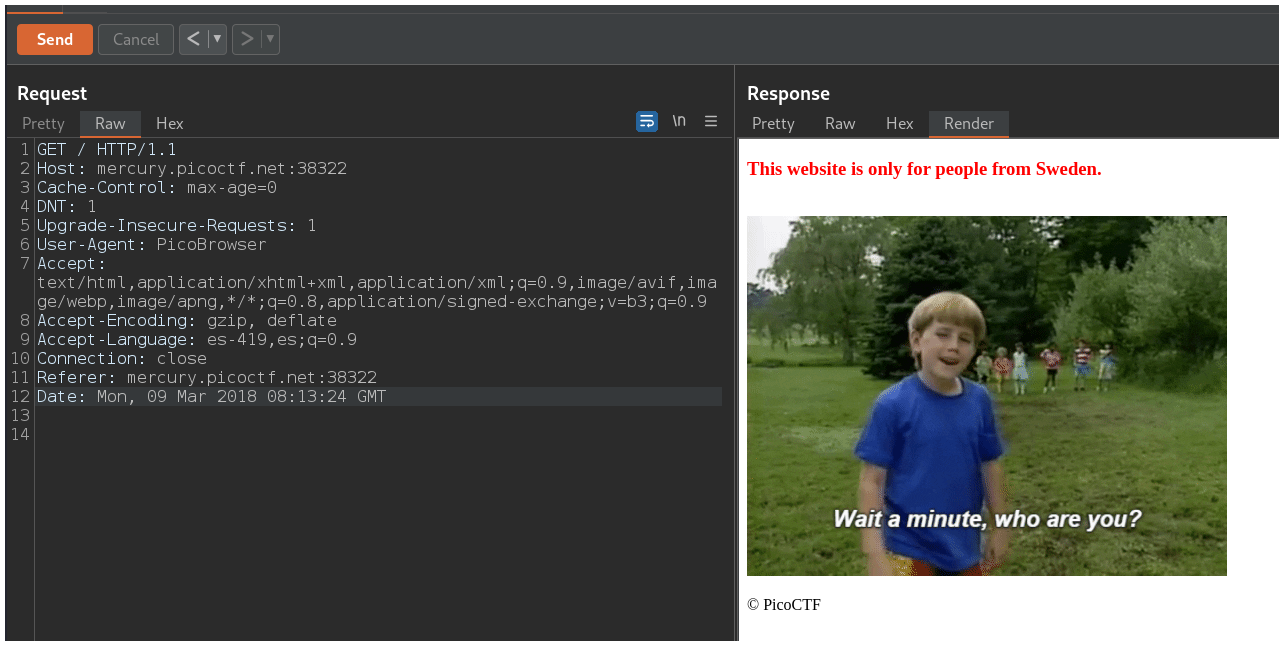The height and width of the screenshot is (646, 1284).
Task: Open the Response Pretty tab
Action: coord(773,123)
